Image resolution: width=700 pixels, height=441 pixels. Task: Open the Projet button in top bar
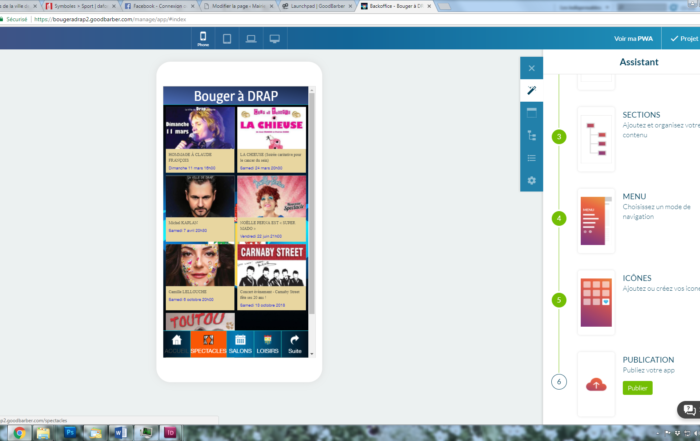(x=683, y=39)
